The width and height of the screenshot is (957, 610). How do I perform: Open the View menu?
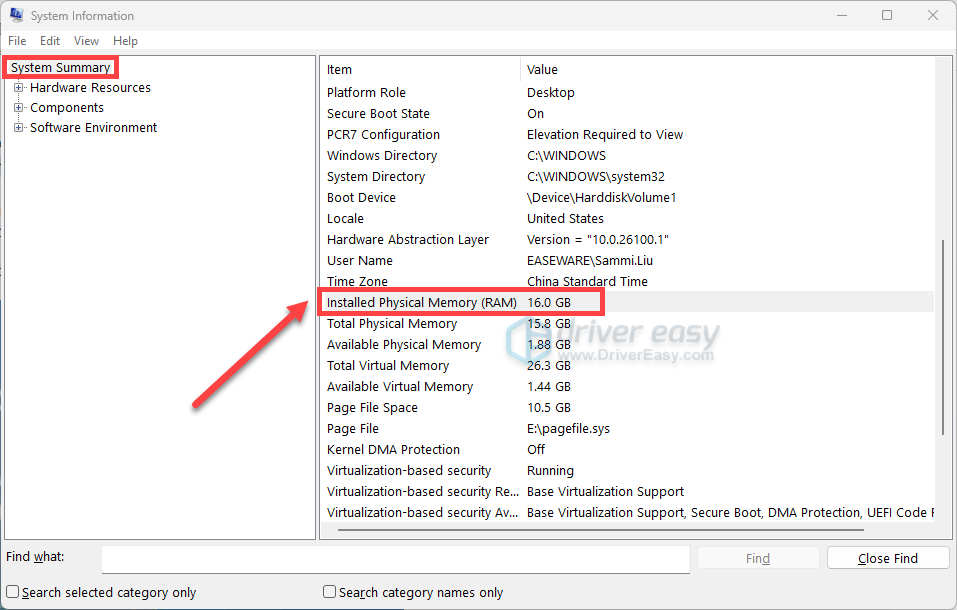87,41
